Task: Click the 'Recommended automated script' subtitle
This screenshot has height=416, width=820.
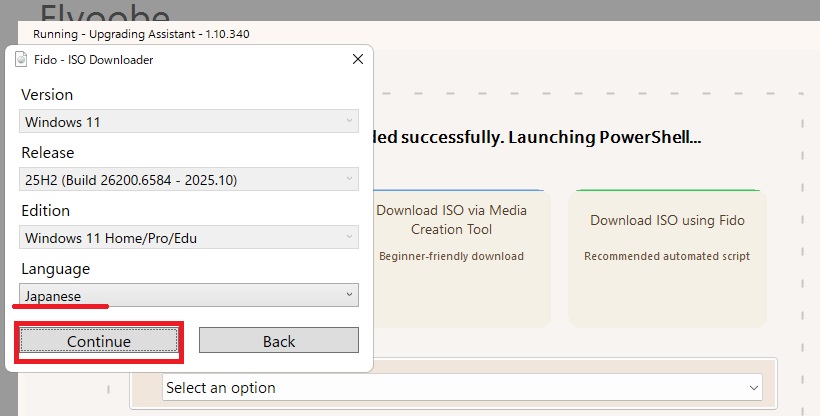Action: 667,256
